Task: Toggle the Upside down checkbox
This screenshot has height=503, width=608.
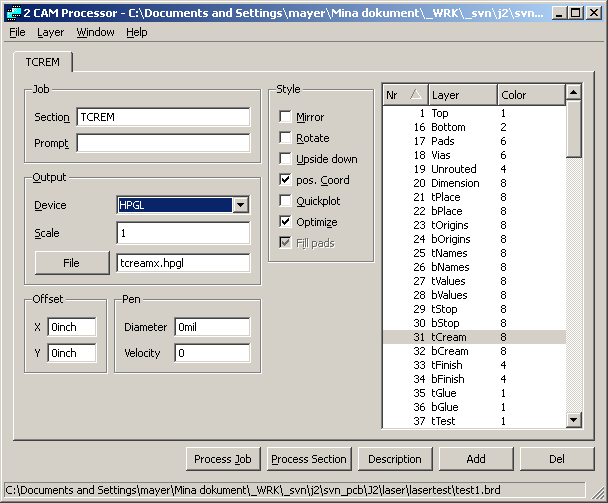Action: pos(285,158)
